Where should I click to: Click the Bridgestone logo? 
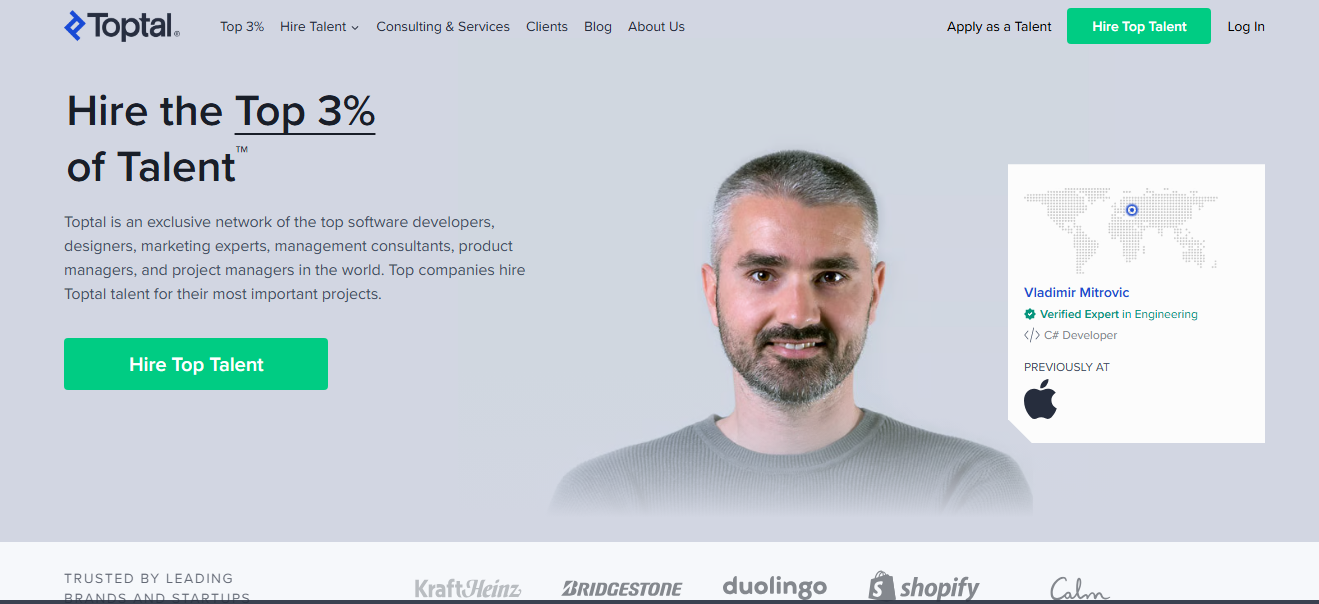622,588
